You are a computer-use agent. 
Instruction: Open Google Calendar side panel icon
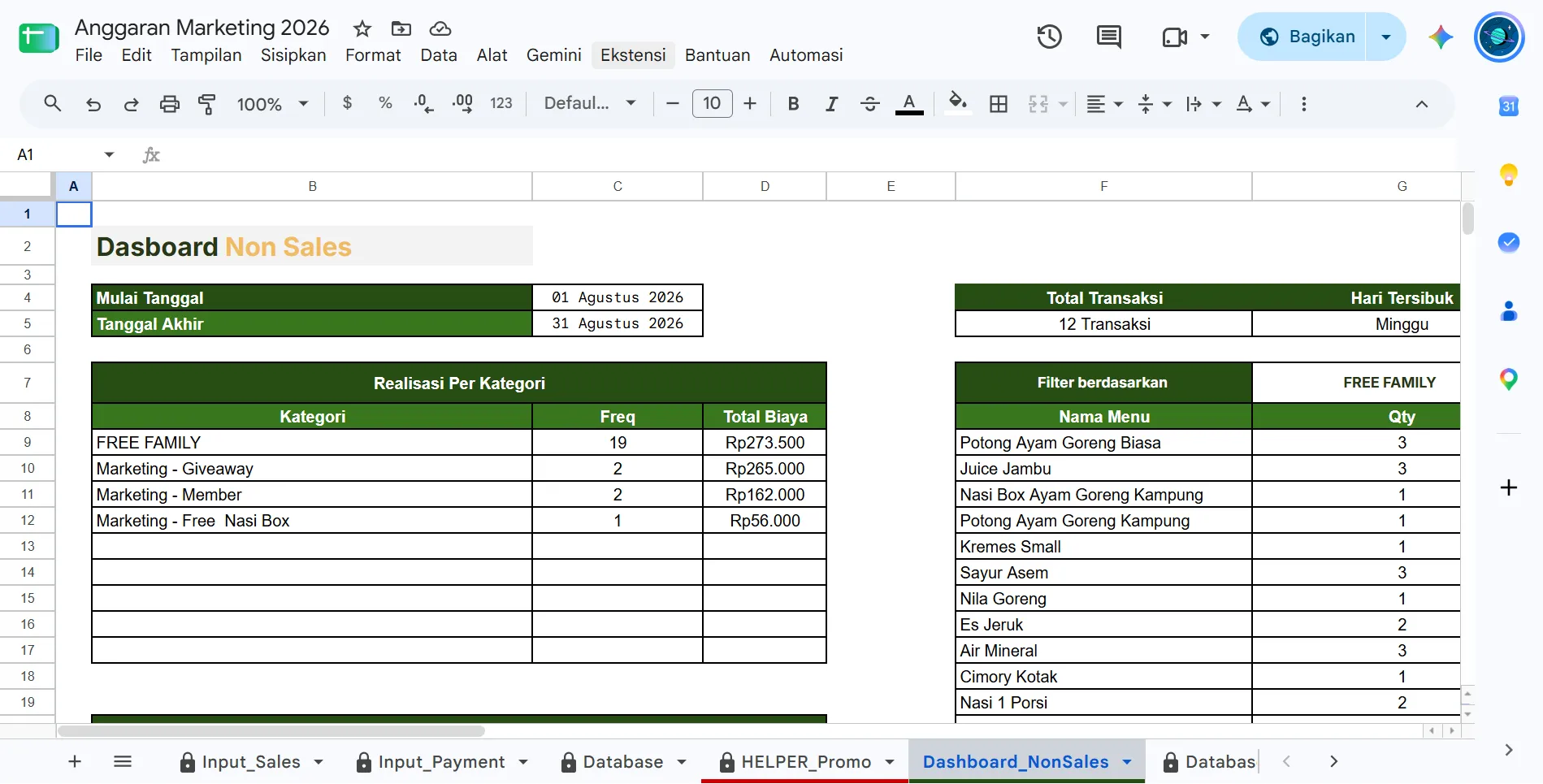point(1509,106)
